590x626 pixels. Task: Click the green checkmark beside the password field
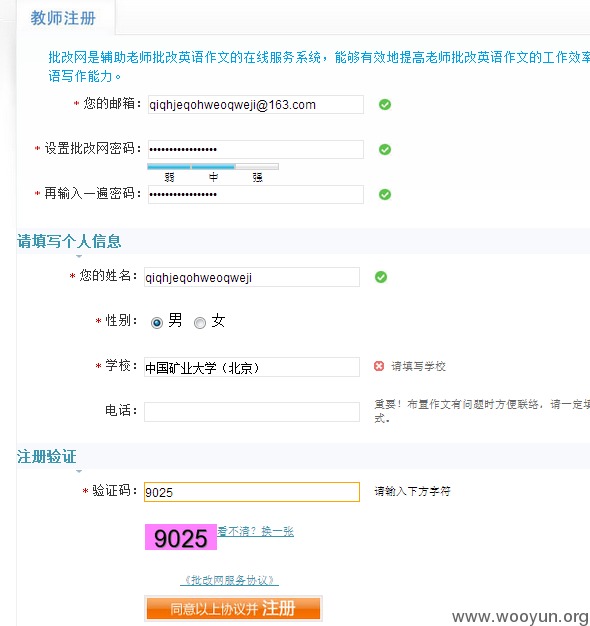coord(385,149)
